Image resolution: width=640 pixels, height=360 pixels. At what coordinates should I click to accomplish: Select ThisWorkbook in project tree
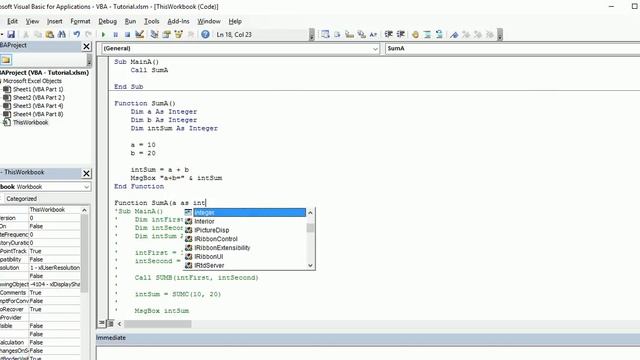pos(30,122)
